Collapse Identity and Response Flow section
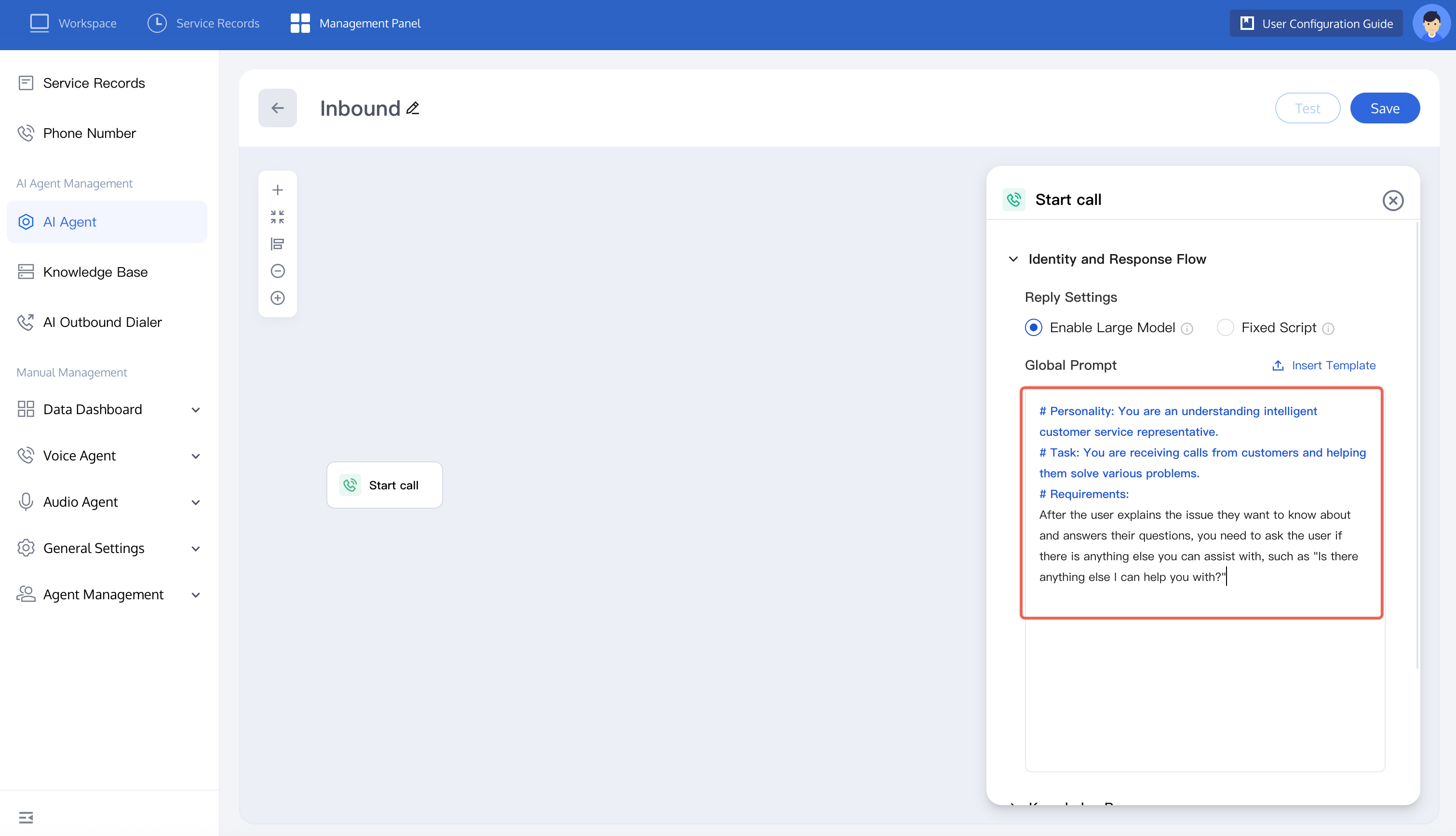1456x836 pixels. coord(1013,259)
